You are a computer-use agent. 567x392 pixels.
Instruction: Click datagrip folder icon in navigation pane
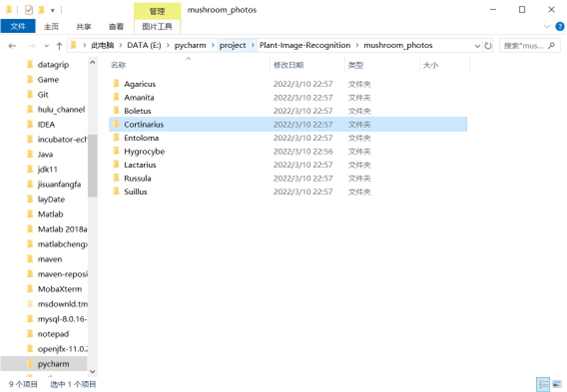(x=30, y=65)
